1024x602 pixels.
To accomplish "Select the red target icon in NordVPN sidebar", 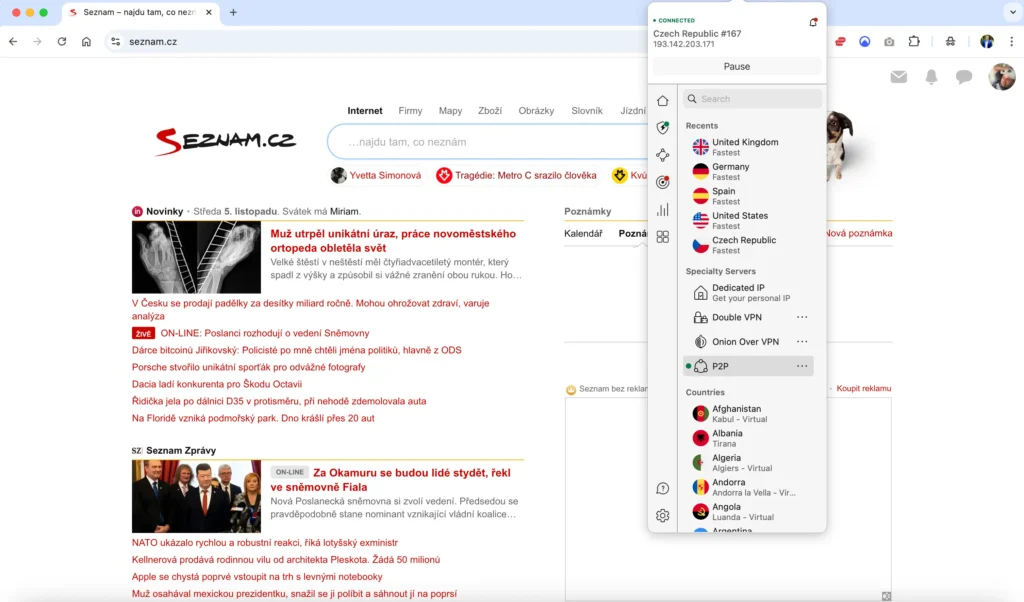I will coord(662,182).
